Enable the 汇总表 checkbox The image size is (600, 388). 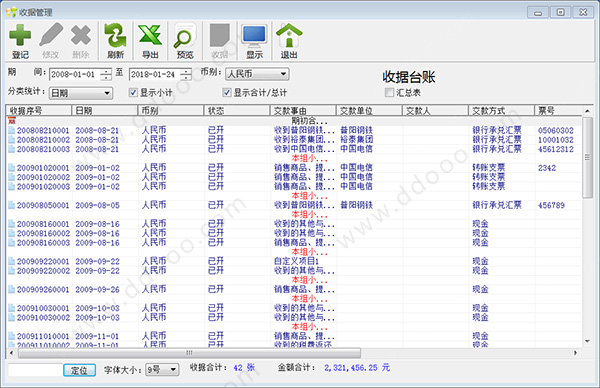click(389, 92)
